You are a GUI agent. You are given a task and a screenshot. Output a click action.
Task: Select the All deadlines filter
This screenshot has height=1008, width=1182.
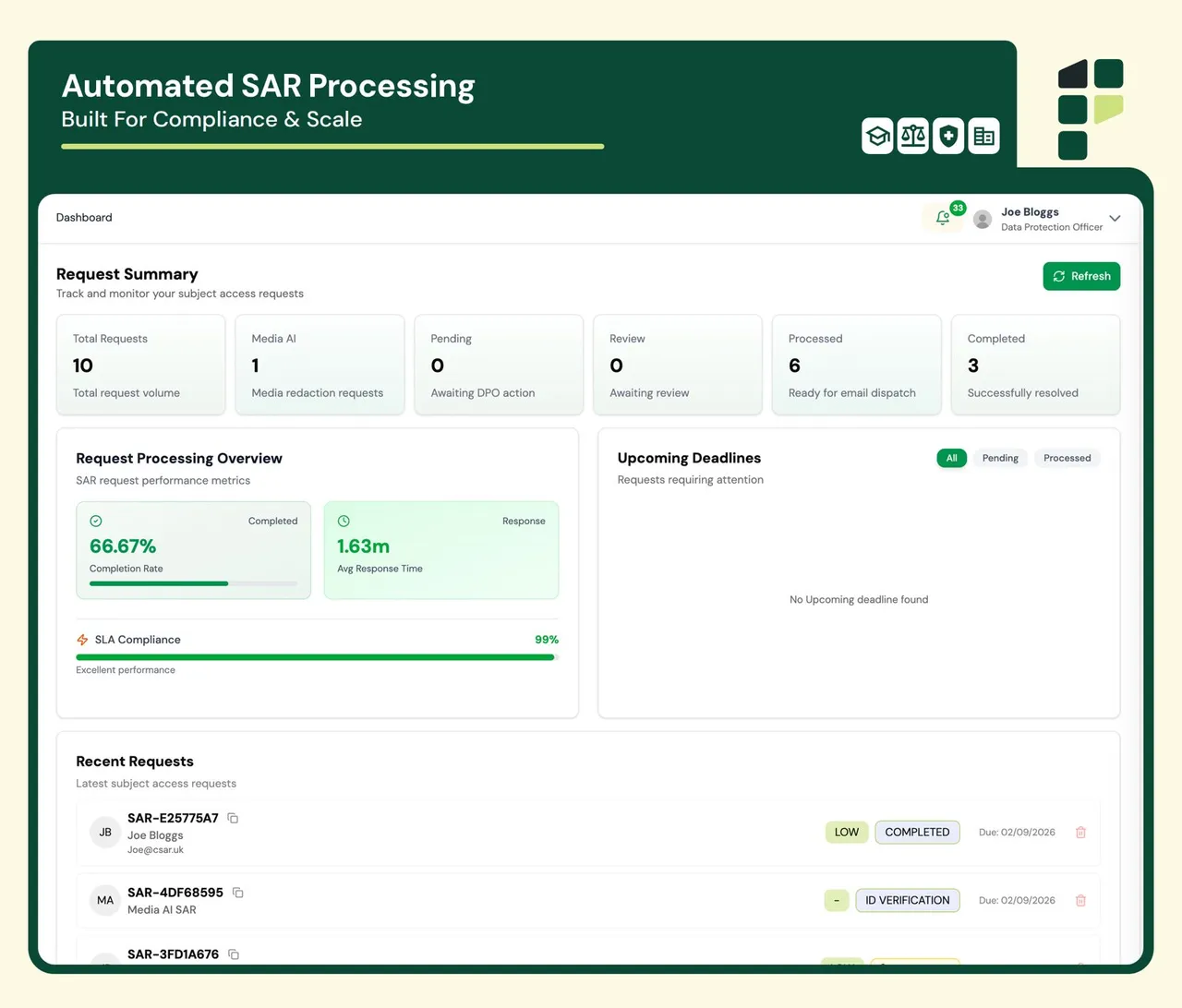(x=951, y=458)
